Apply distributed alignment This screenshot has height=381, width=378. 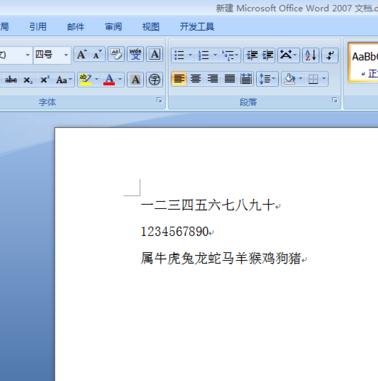coord(246,79)
